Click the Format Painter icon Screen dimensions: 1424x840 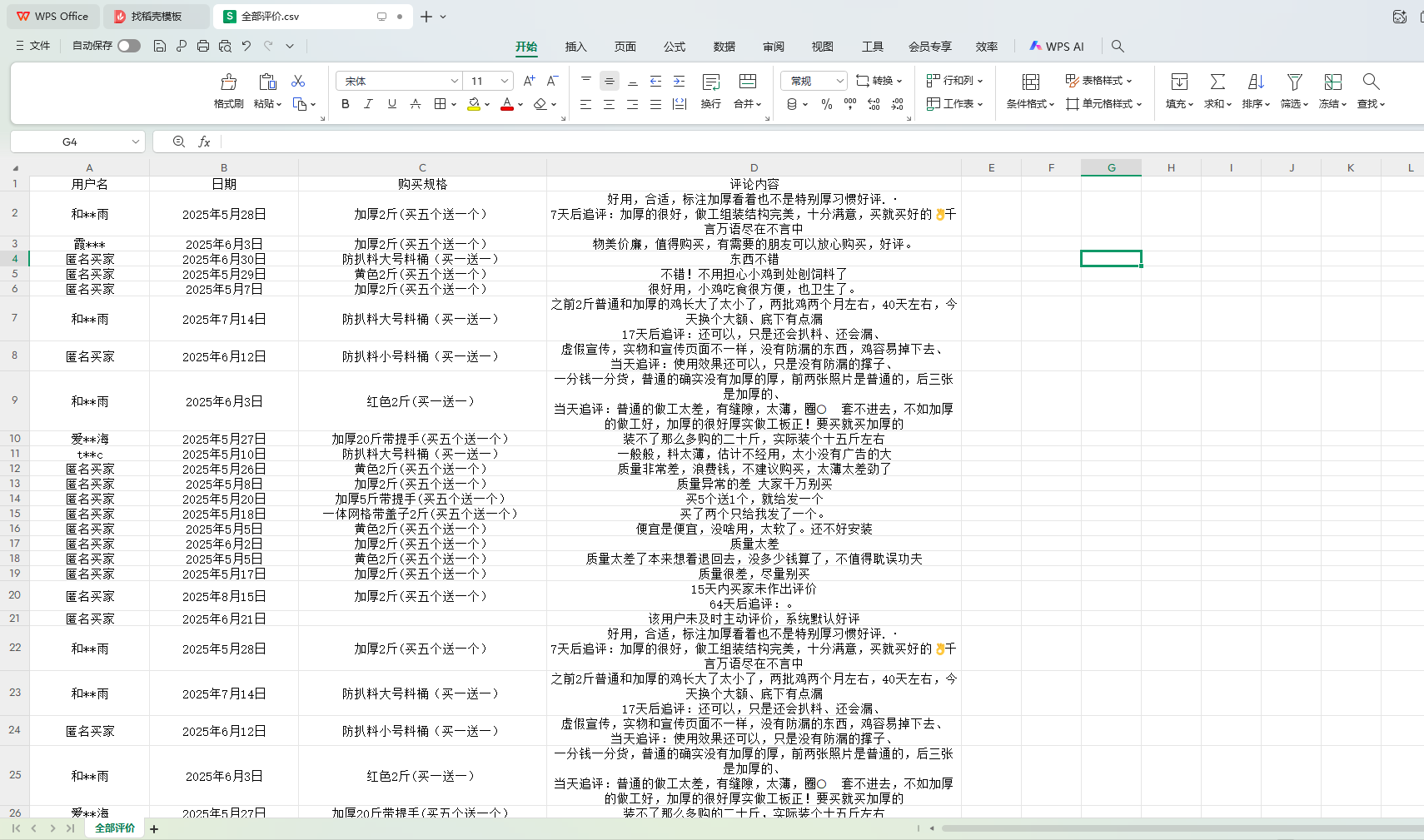coord(228,82)
